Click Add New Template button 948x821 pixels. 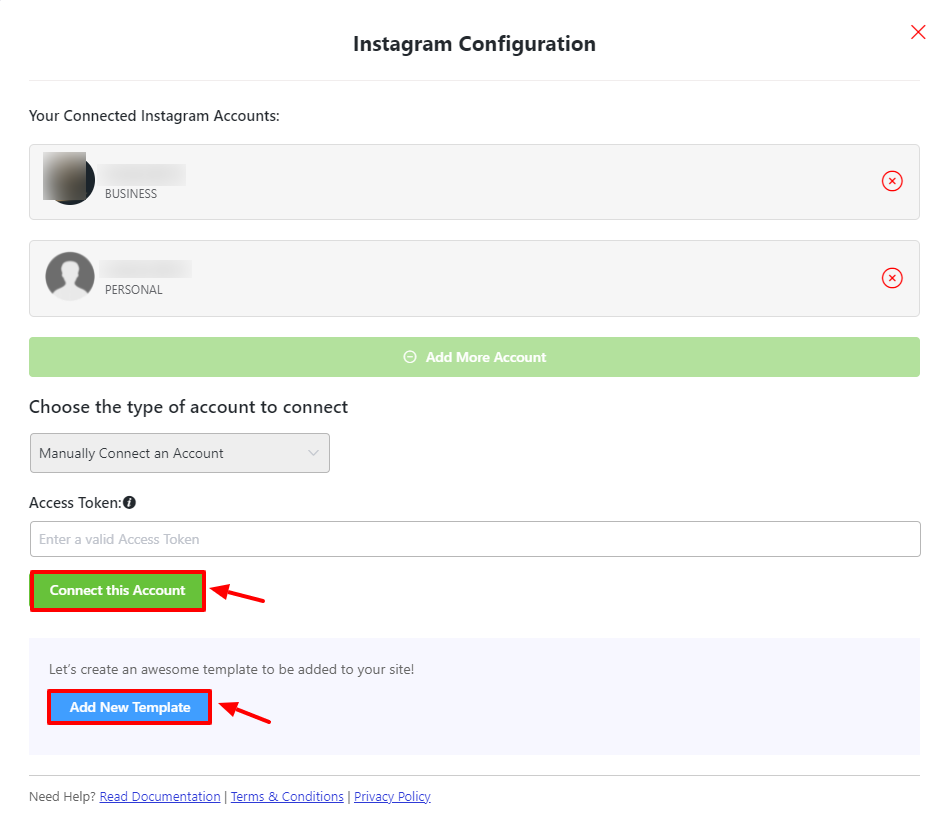click(x=129, y=707)
